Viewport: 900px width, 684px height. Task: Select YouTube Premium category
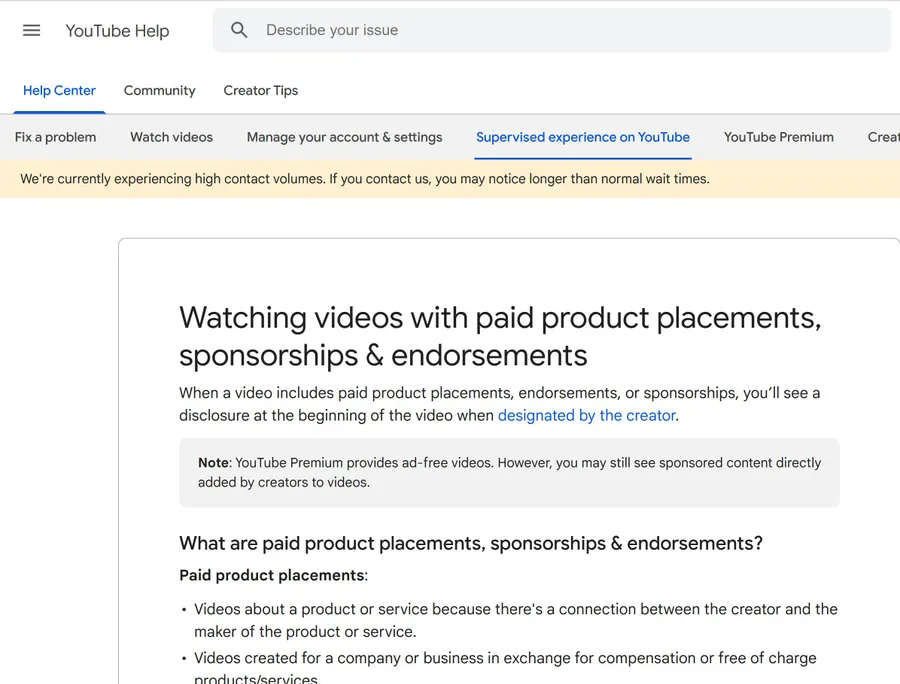[x=778, y=137]
